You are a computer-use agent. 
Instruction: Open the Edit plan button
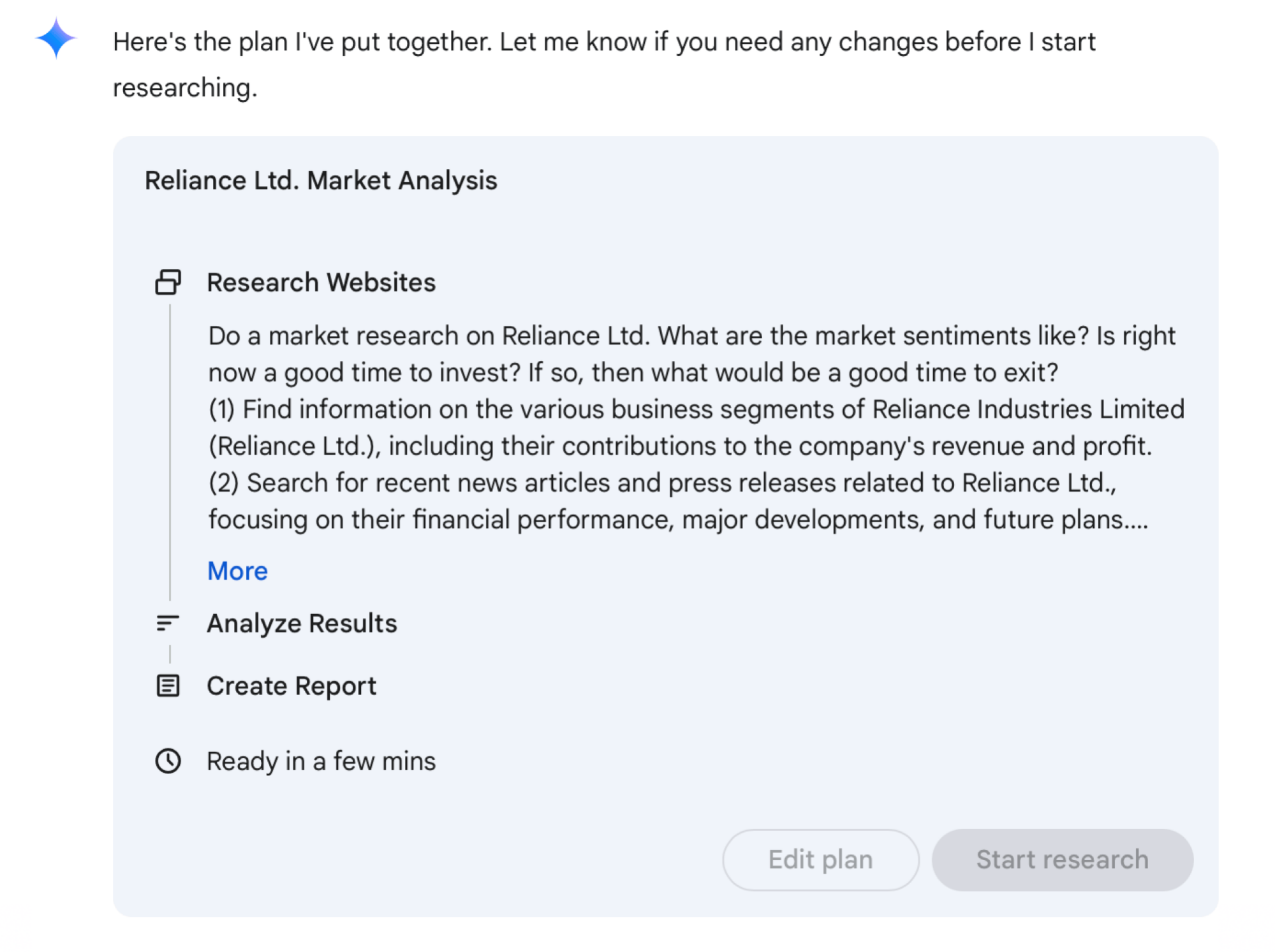[x=821, y=860]
